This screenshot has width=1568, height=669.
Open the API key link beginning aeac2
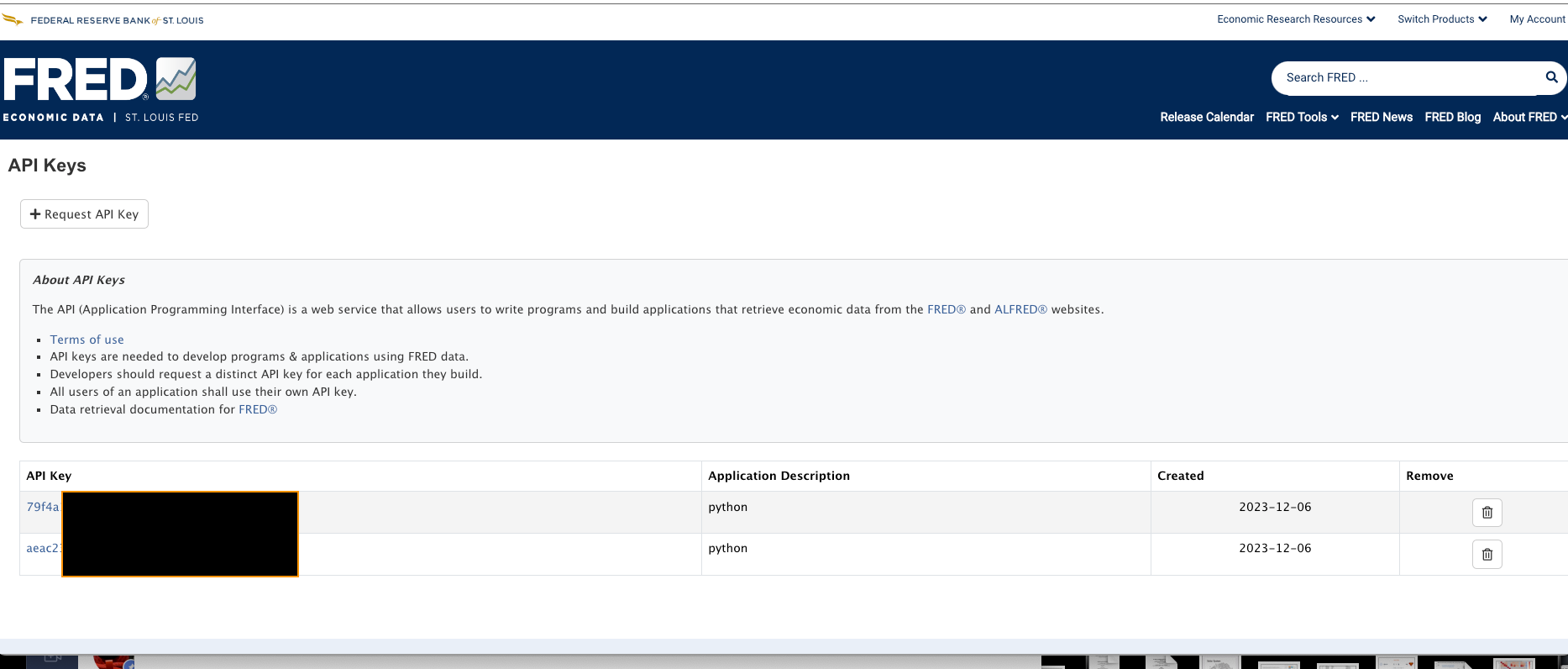pyautogui.click(x=44, y=548)
